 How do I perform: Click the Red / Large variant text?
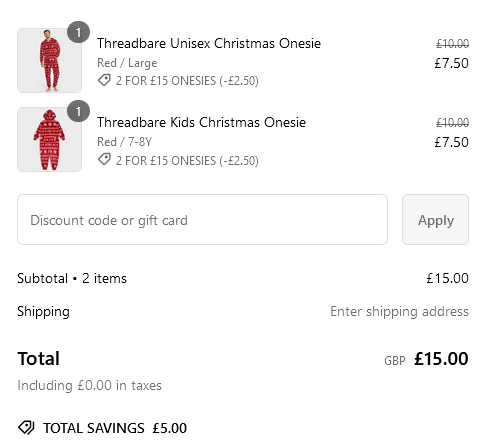point(127,63)
